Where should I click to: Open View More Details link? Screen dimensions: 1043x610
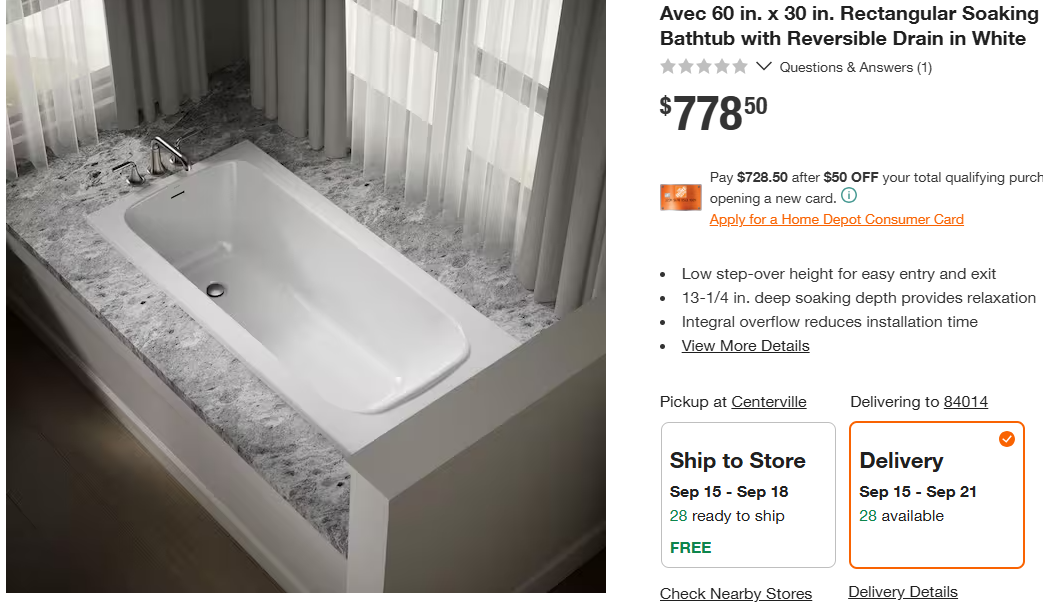coord(745,346)
